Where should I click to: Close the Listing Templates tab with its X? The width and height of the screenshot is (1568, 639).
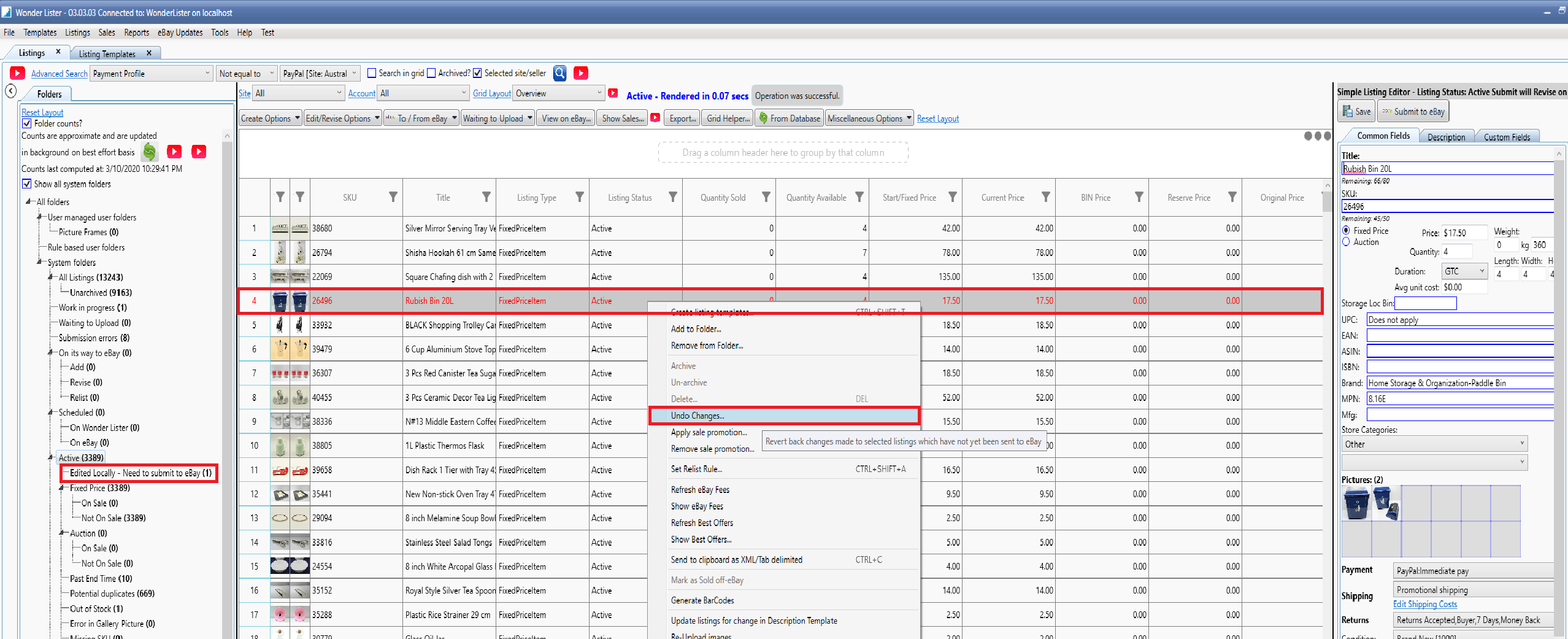148,53
